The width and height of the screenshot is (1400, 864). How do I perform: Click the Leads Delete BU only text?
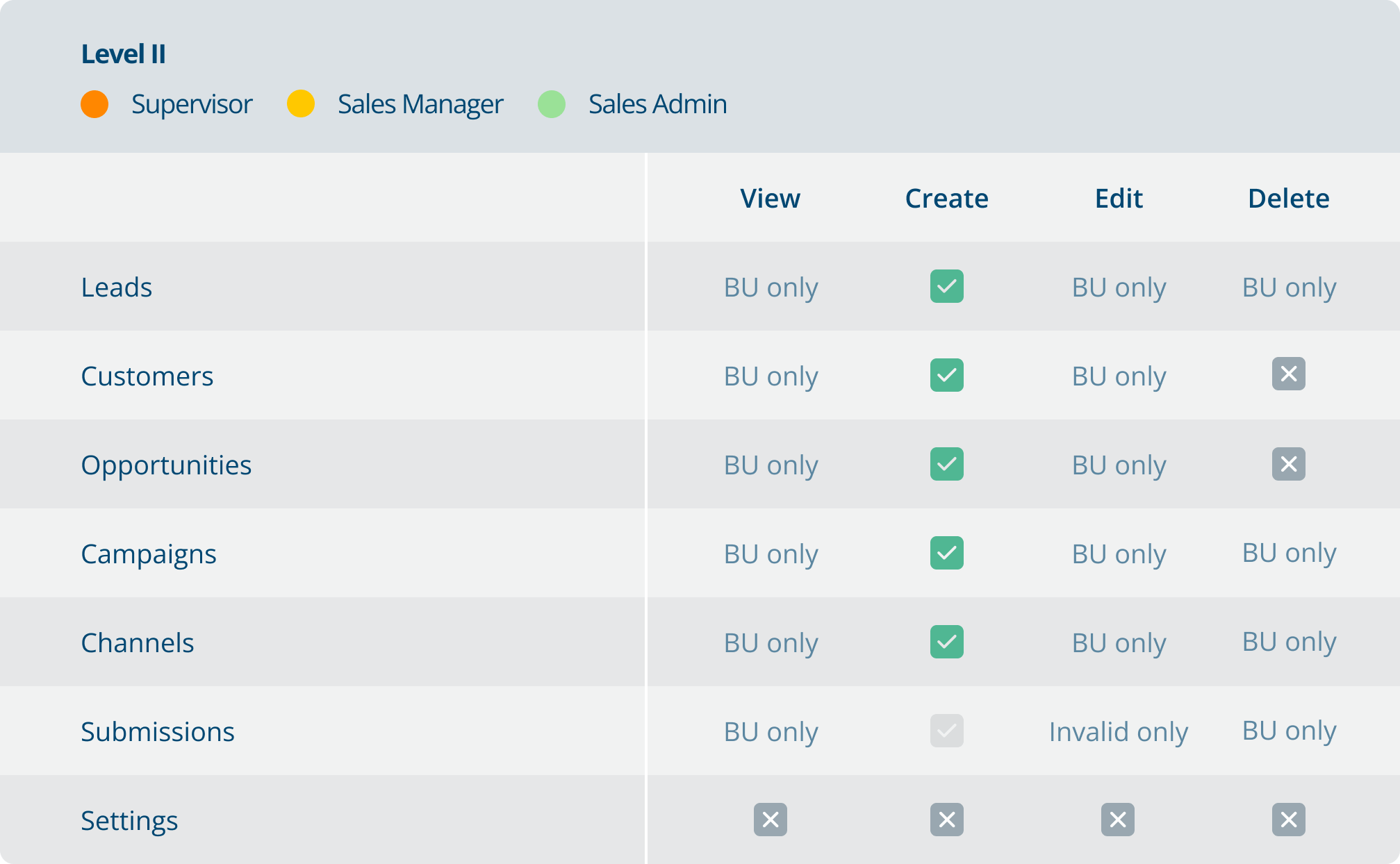(x=1289, y=288)
